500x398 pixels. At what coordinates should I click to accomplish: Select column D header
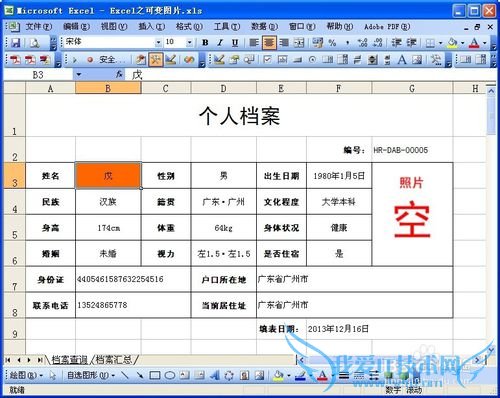click(224, 88)
